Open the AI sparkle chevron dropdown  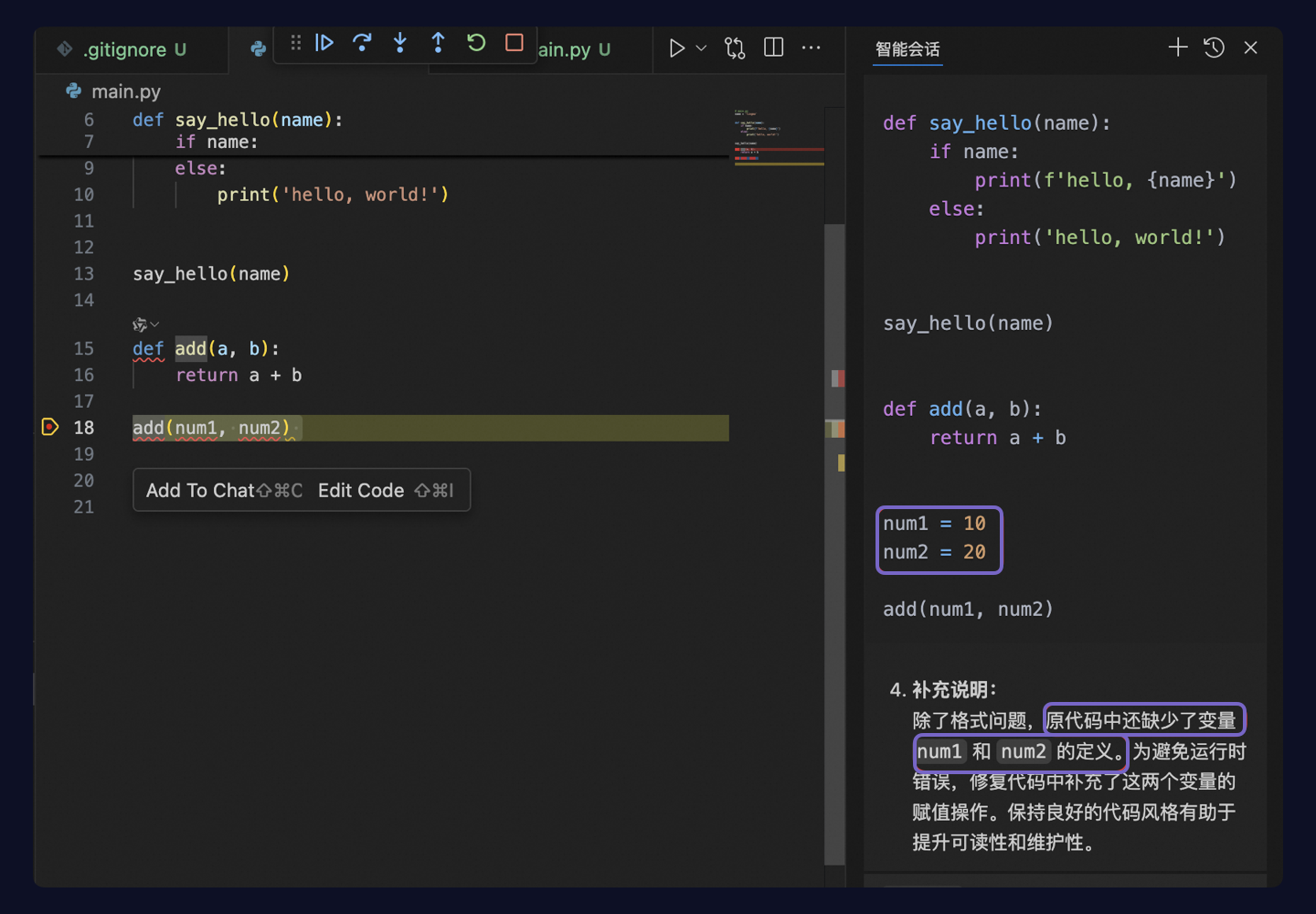(x=154, y=324)
